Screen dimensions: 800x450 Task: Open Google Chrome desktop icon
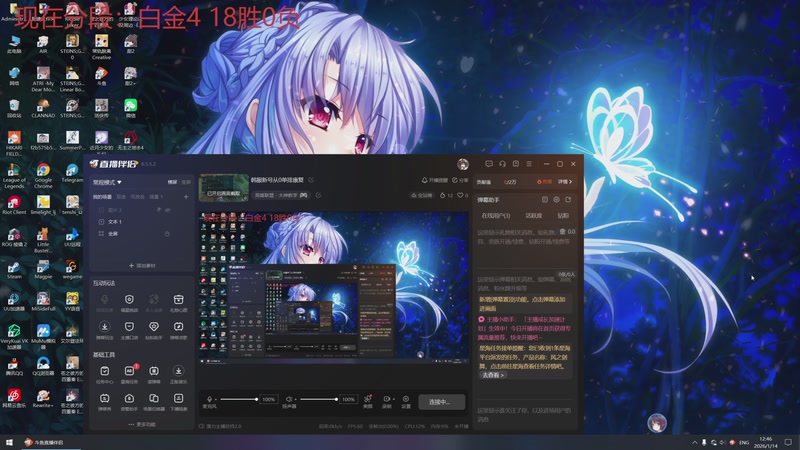43,176
